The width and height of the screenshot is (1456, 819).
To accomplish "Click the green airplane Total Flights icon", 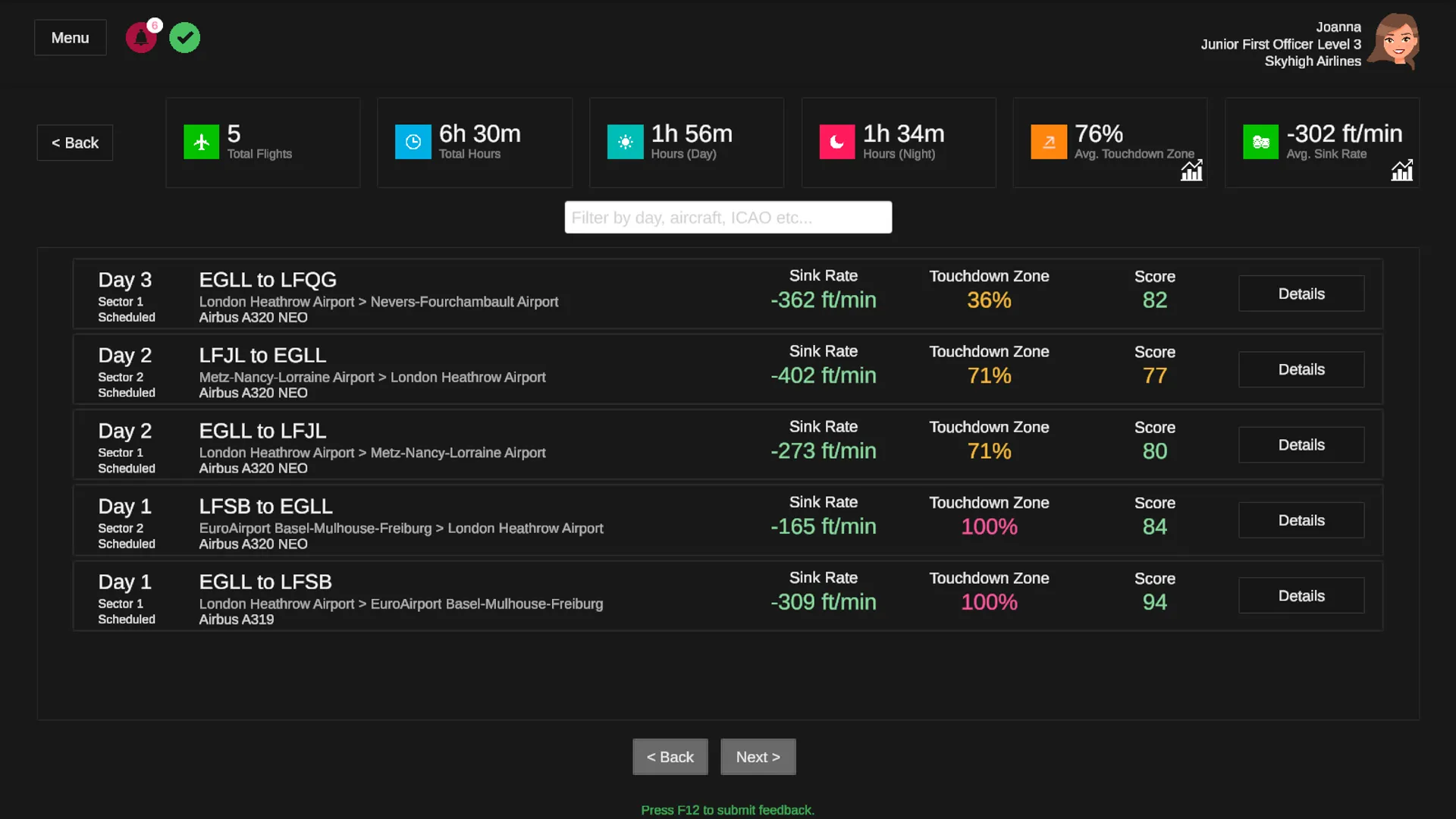I will point(201,142).
